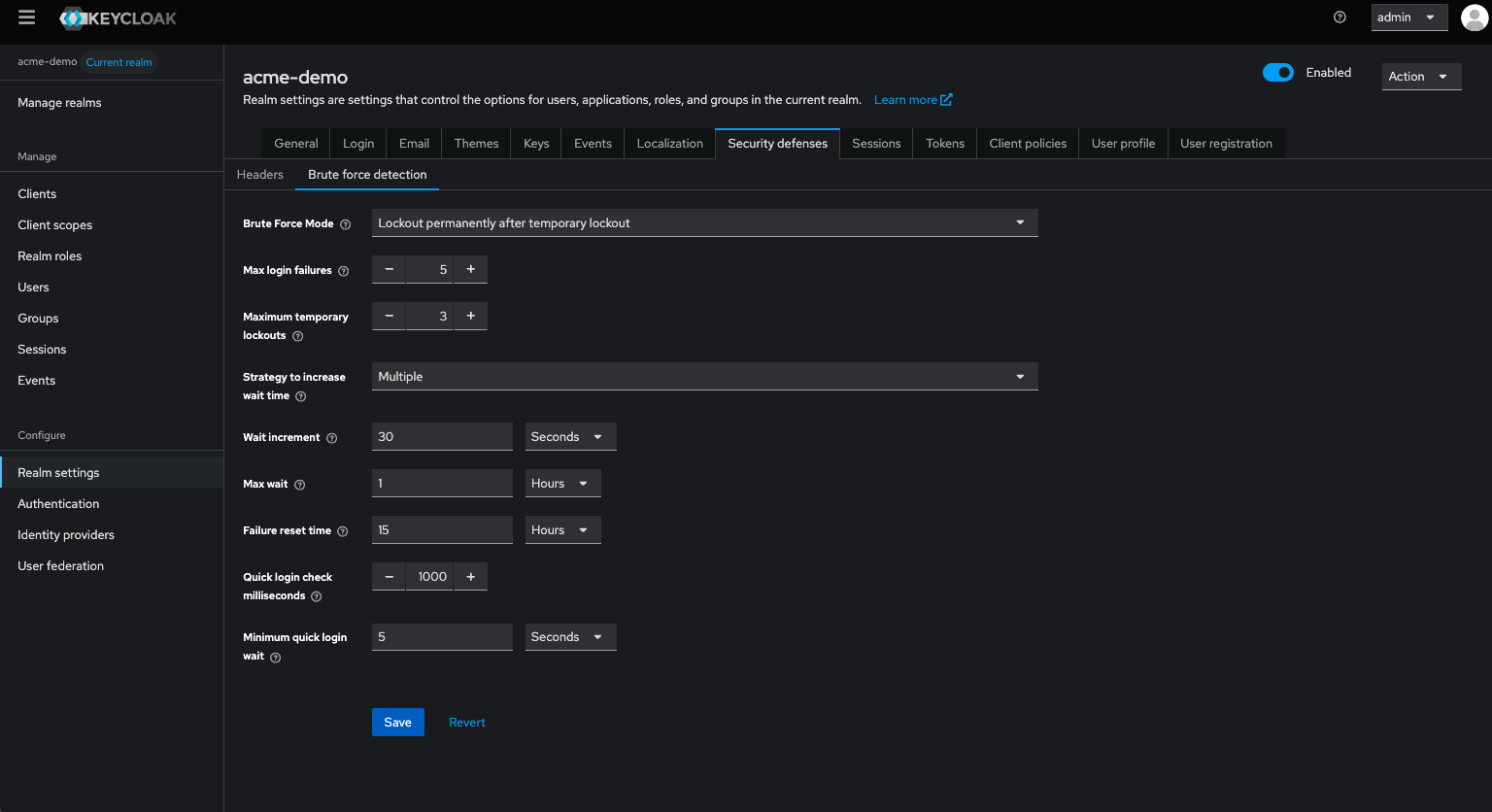Open the Sessions tab in realm settings
The image size is (1492, 812).
876,143
